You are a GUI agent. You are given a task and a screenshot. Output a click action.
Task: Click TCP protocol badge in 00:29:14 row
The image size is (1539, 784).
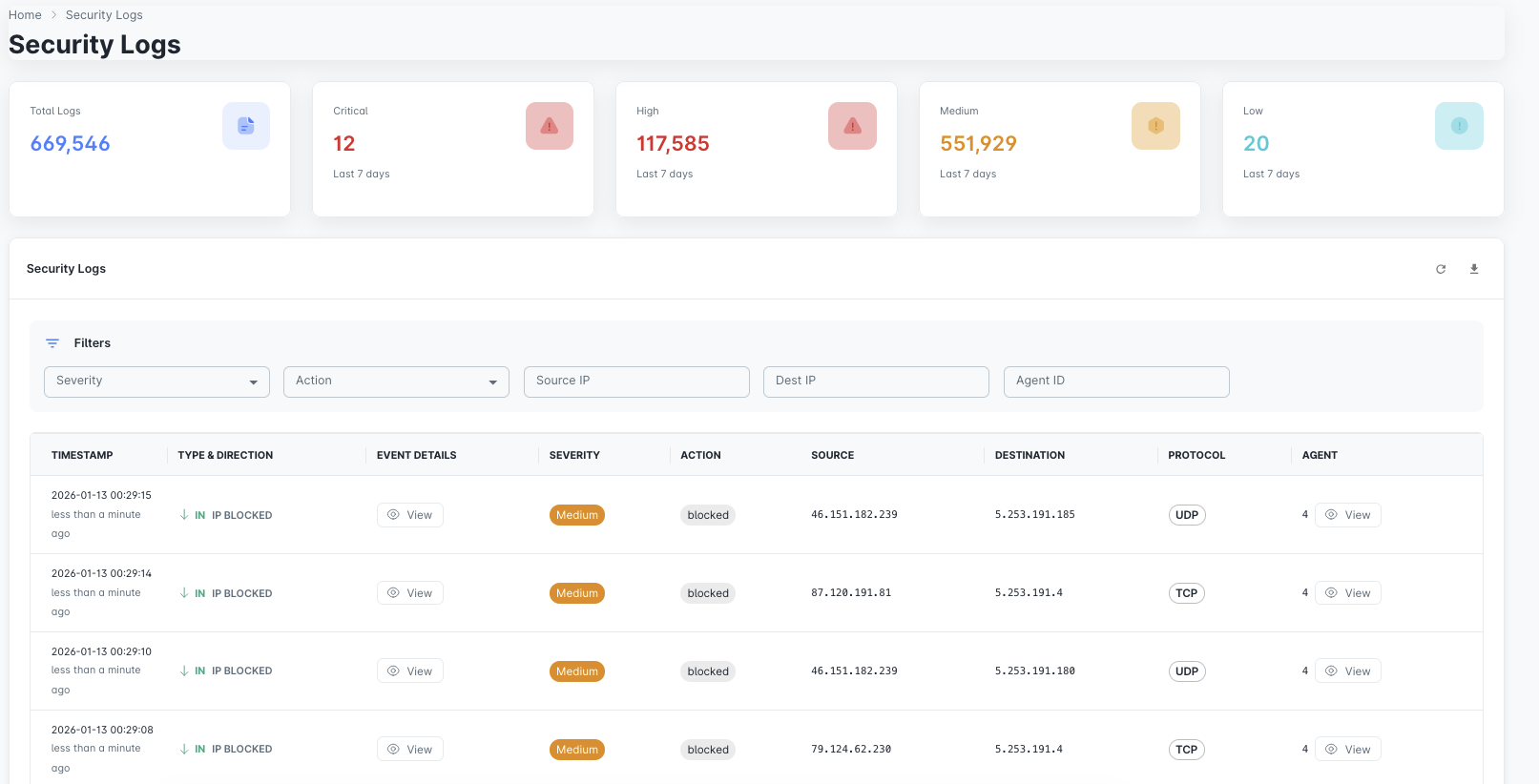[x=1187, y=593]
